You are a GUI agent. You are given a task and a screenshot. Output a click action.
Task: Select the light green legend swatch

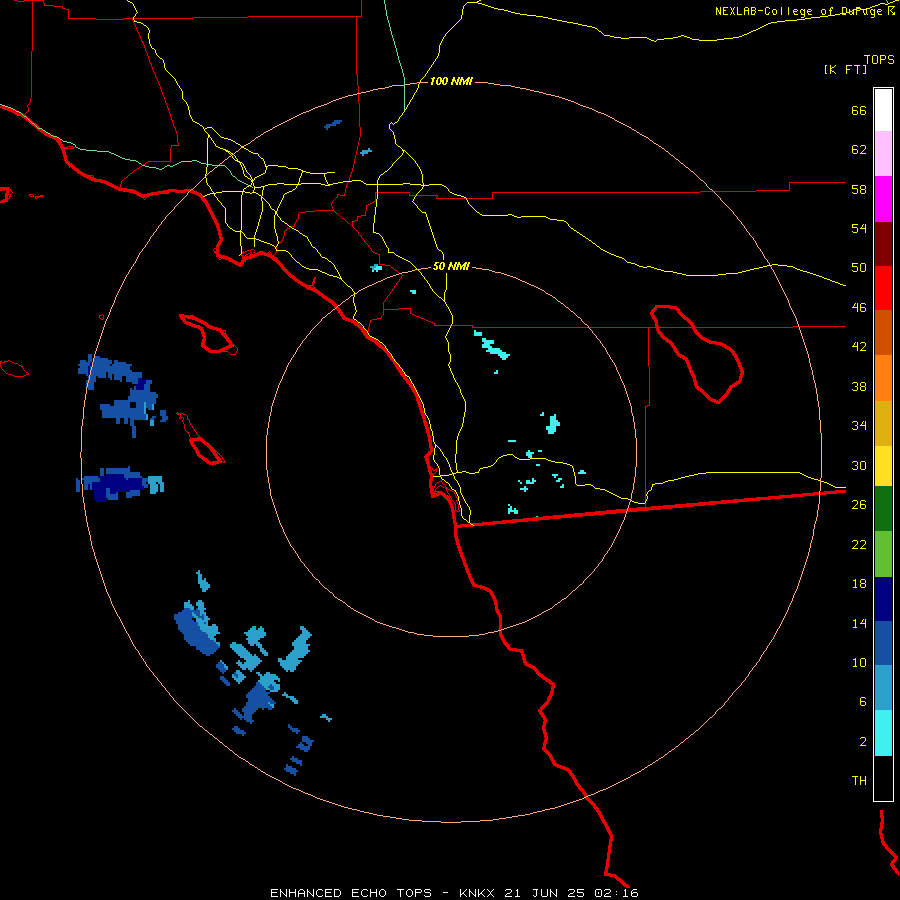pyautogui.click(x=883, y=554)
